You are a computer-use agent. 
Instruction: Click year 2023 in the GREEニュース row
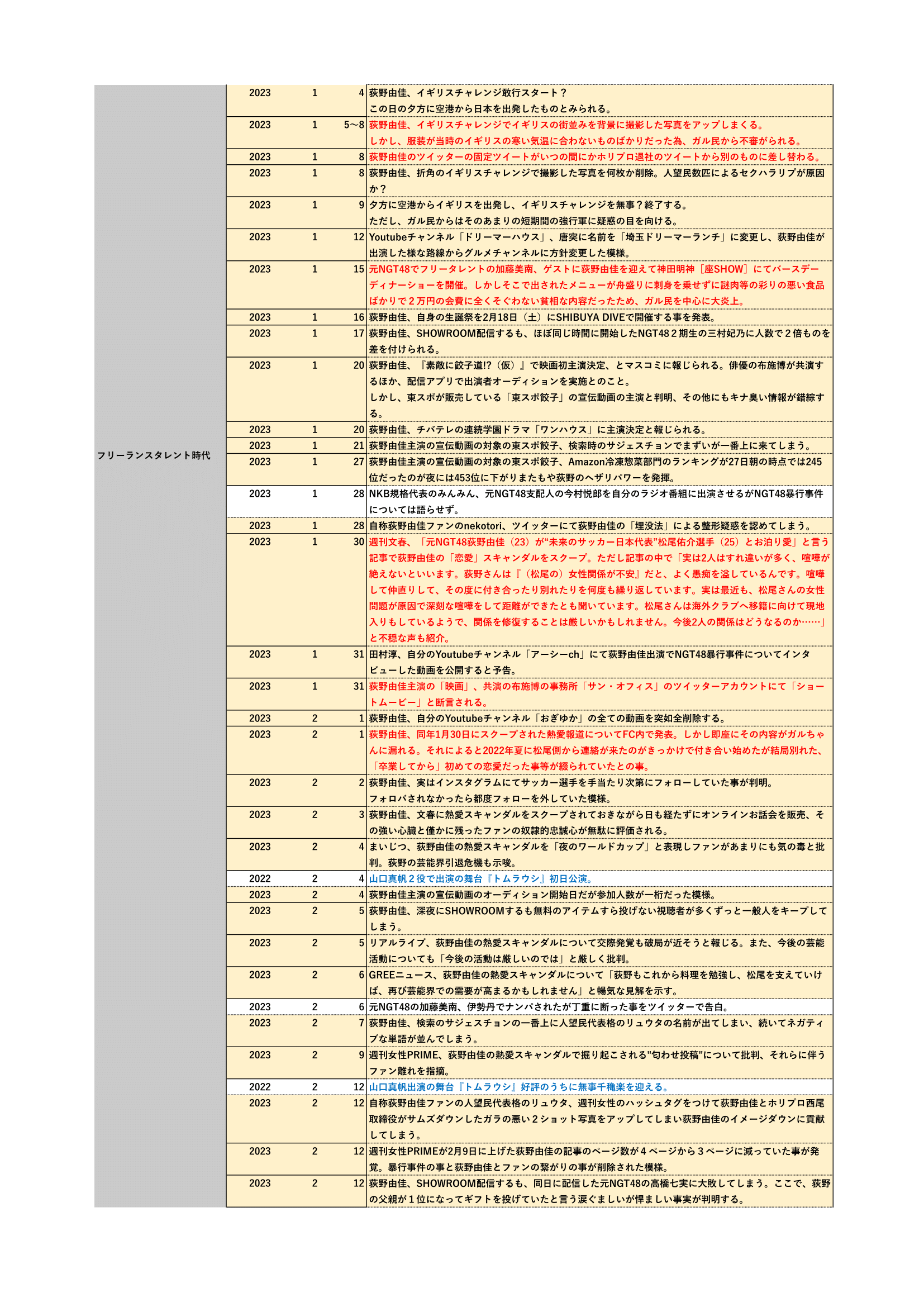click(x=259, y=975)
